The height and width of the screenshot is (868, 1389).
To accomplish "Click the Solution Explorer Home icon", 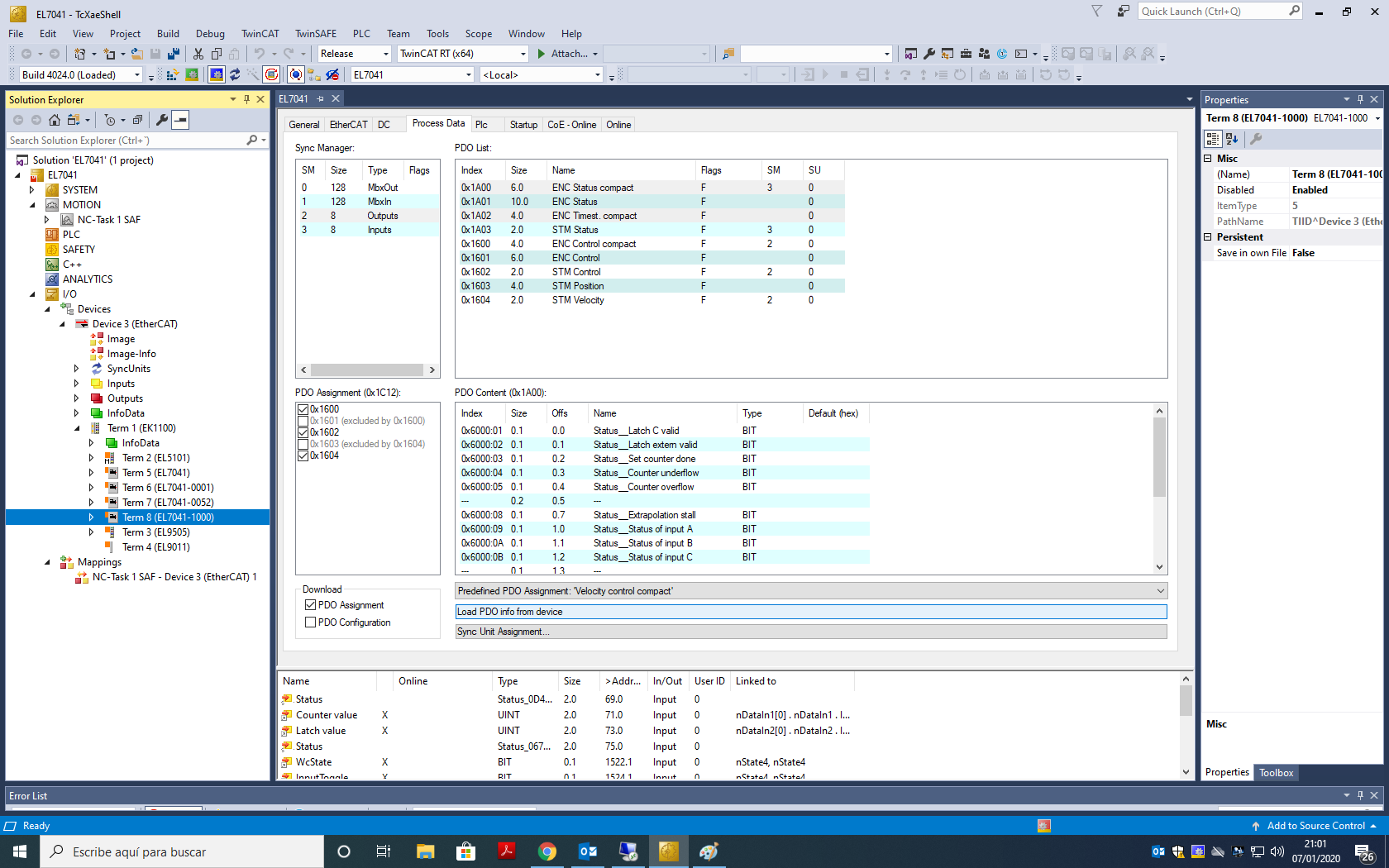I will coord(55,120).
